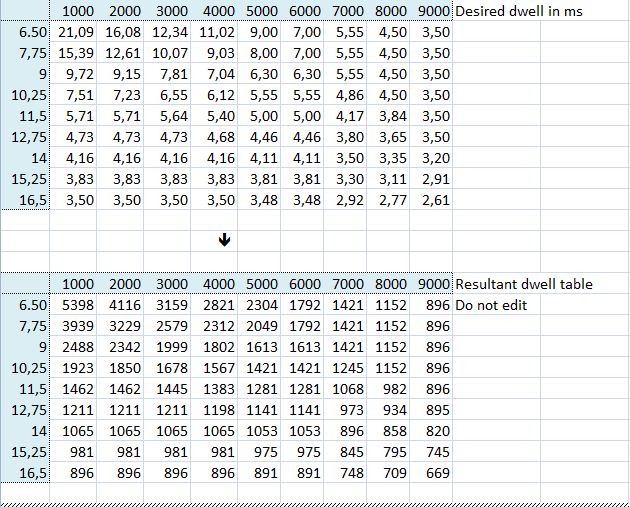Viewport: 630px width, 507px height.
Task: Select the 9000 header in the resultant table
Action: tap(432, 284)
